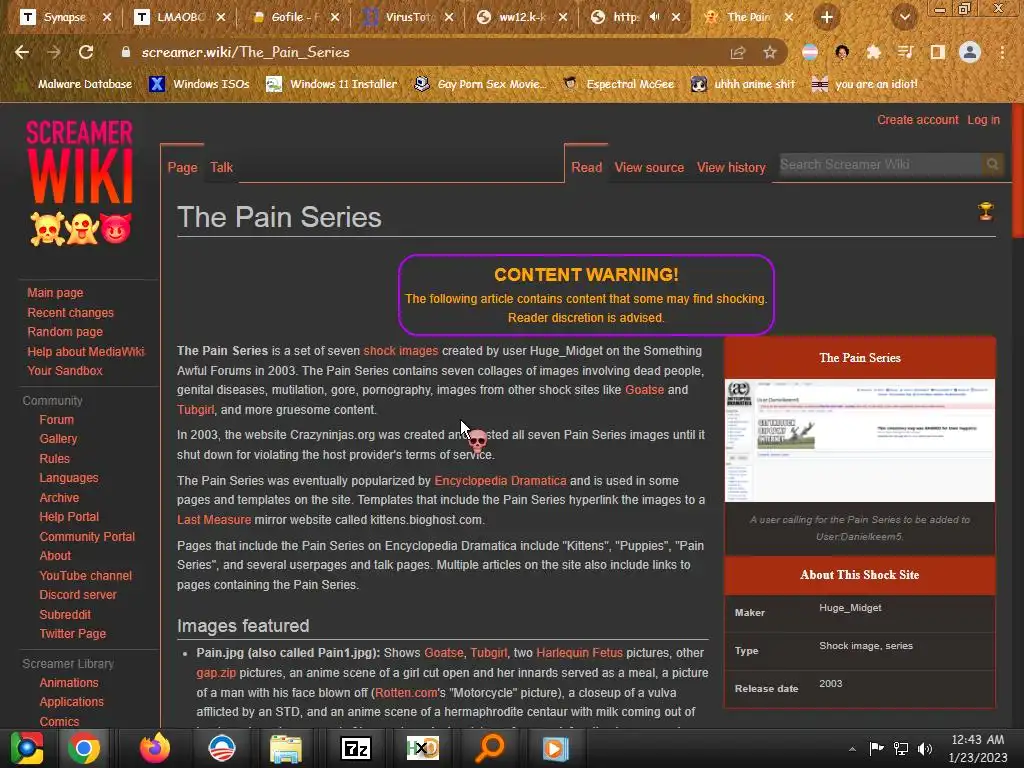The height and width of the screenshot is (768, 1024).
Task: Open the taskbar clock showing 12:43 AM
Action: (977, 748)
